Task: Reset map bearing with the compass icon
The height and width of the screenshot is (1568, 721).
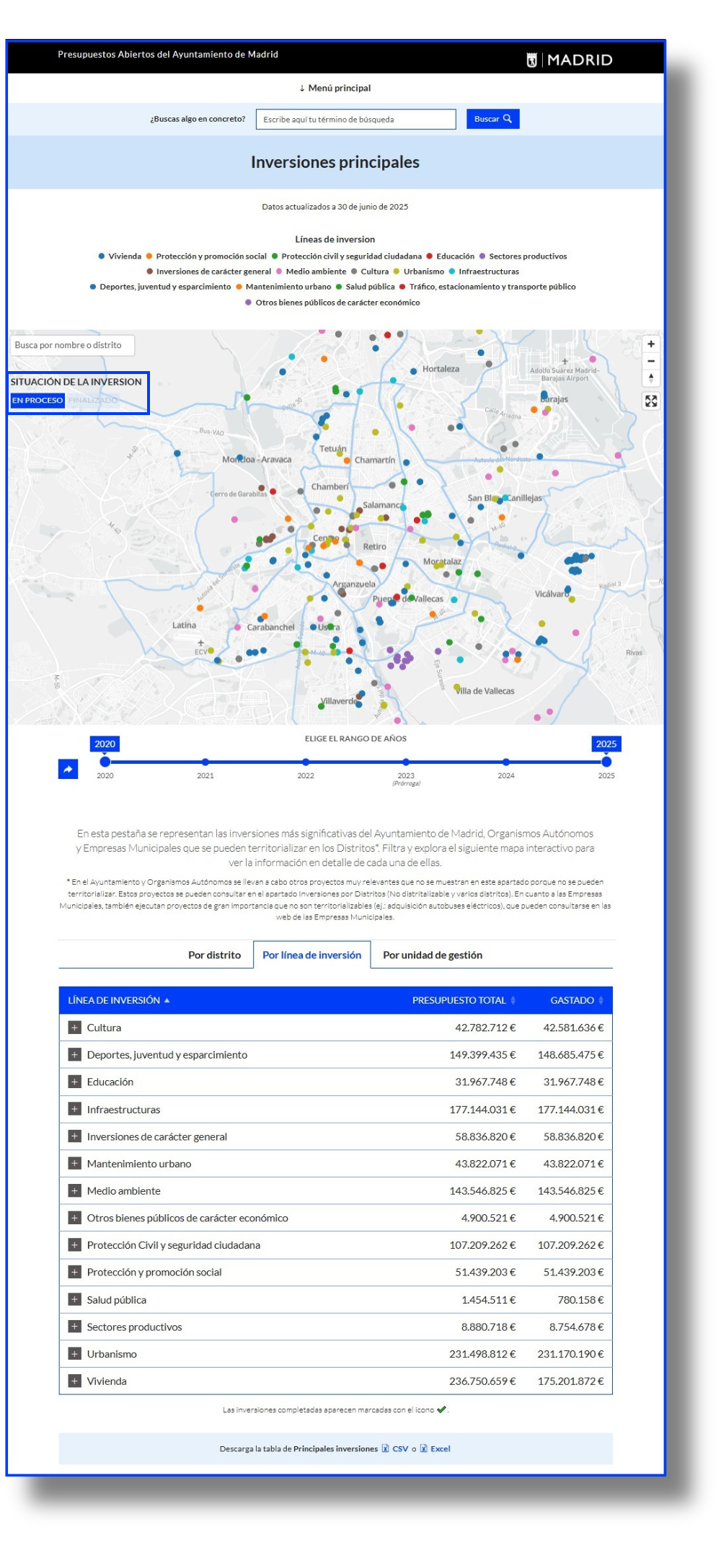Action: point(650,378)
